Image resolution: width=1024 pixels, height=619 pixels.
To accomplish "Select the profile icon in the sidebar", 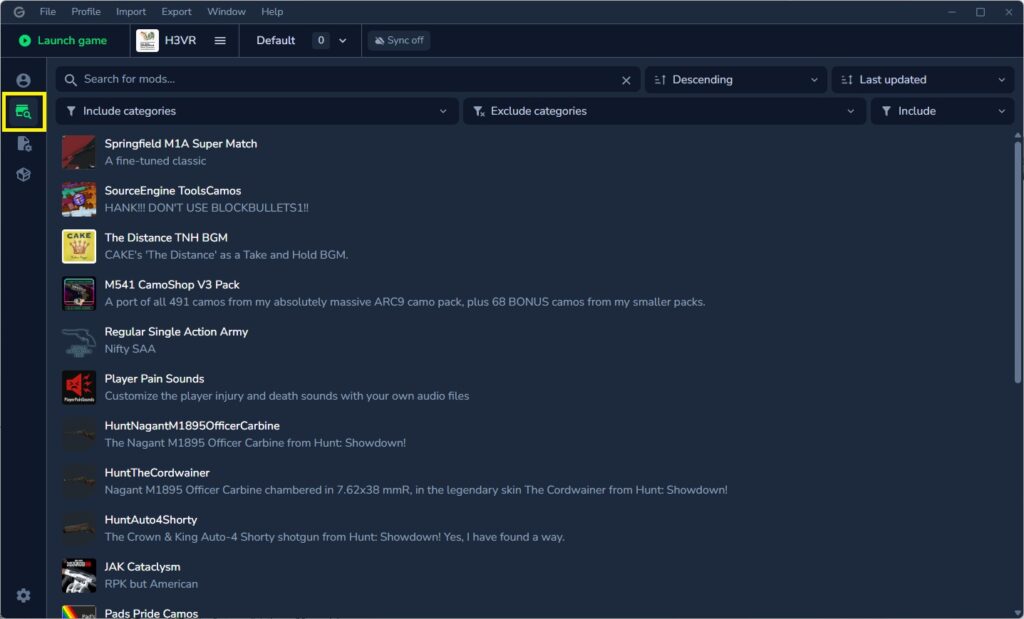I will coord(22,80).
